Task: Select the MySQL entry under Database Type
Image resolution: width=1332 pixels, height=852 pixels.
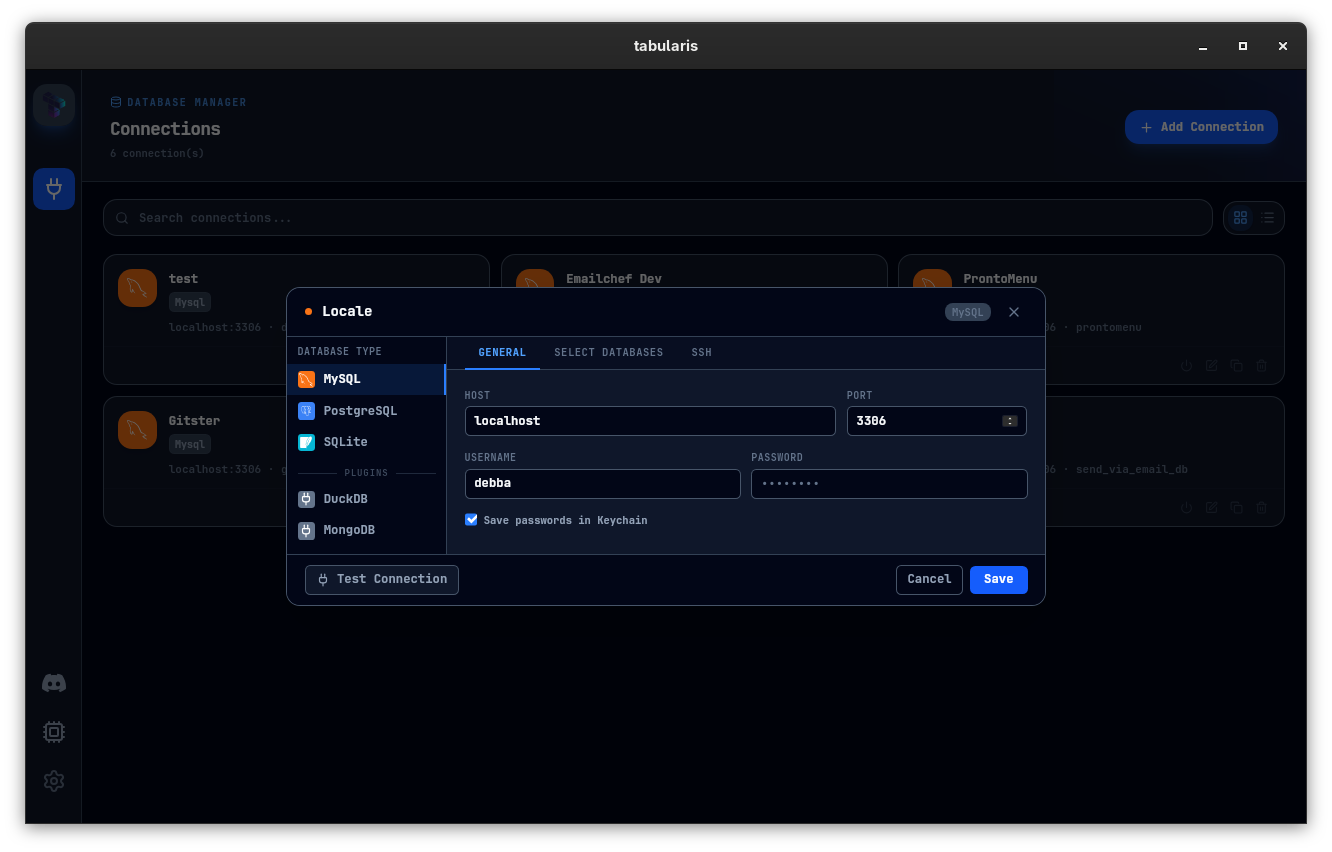Action: pos(340,379)
